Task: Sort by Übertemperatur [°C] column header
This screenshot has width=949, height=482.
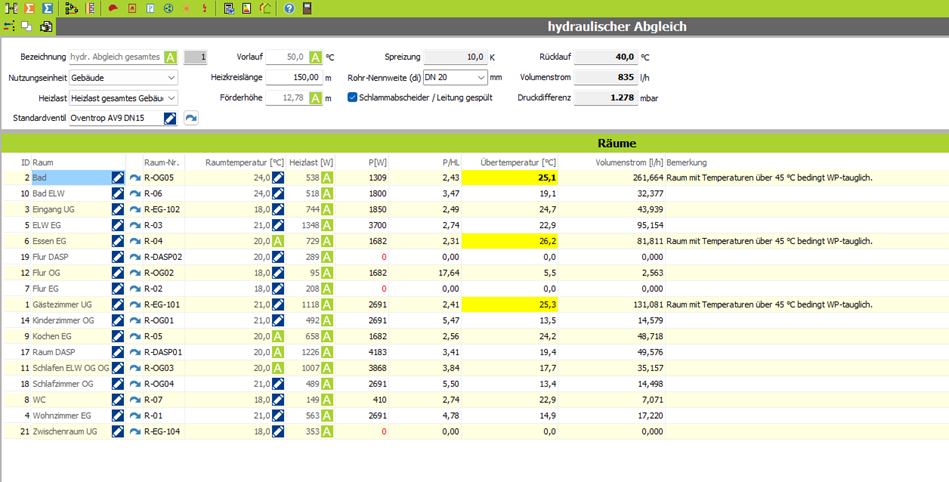Action: [x=518, y=162]
